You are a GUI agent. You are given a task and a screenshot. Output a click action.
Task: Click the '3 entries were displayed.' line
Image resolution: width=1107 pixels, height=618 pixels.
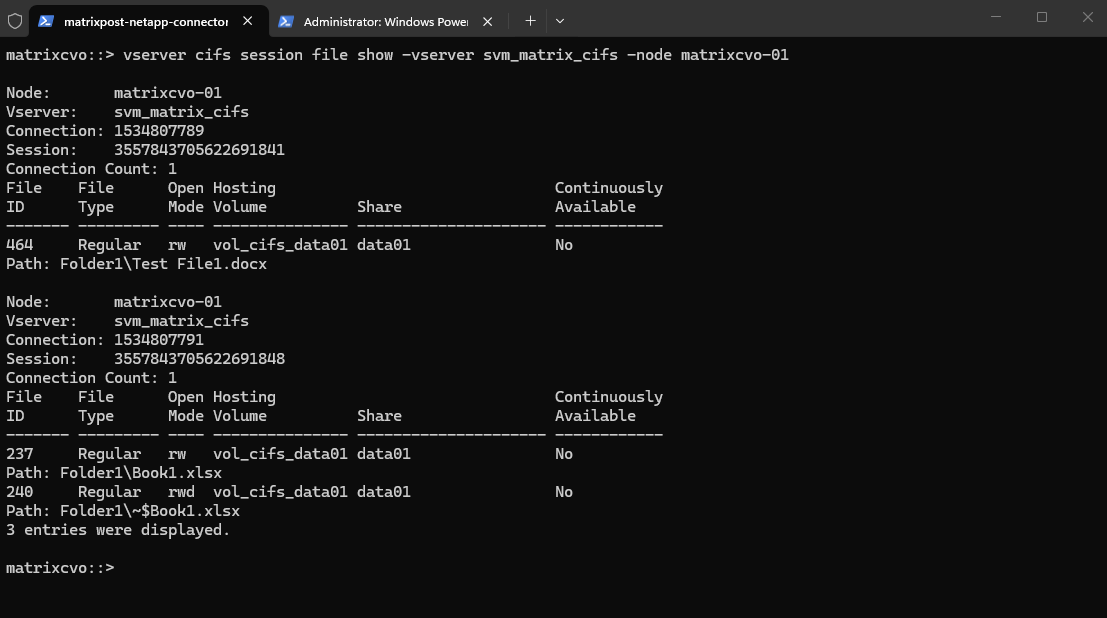pyautogui.click(x=118, y=530)
